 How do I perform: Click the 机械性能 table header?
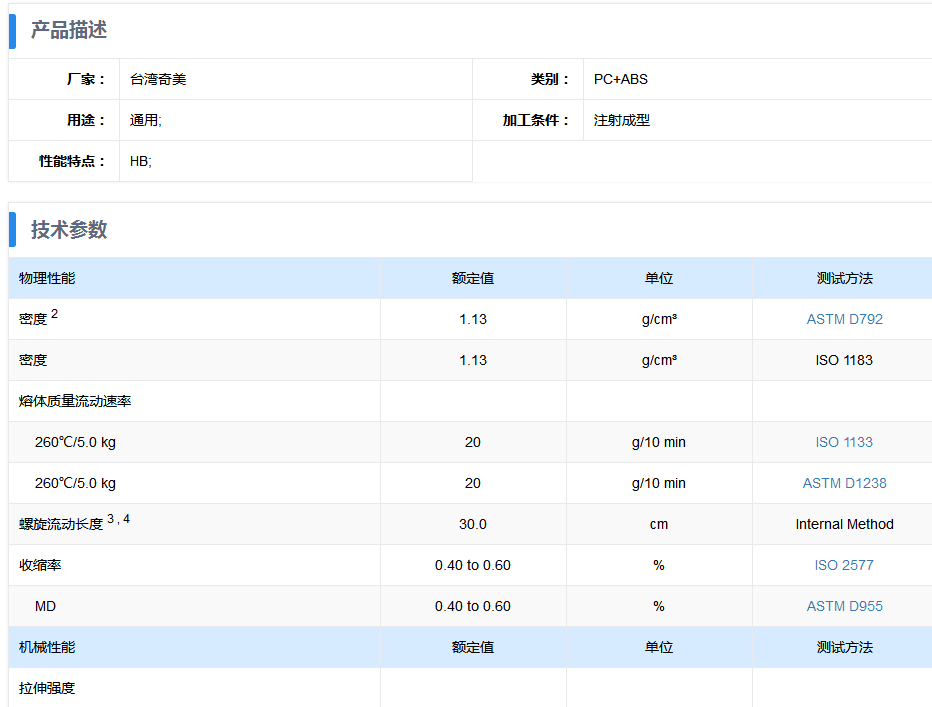tap(47, 648)
